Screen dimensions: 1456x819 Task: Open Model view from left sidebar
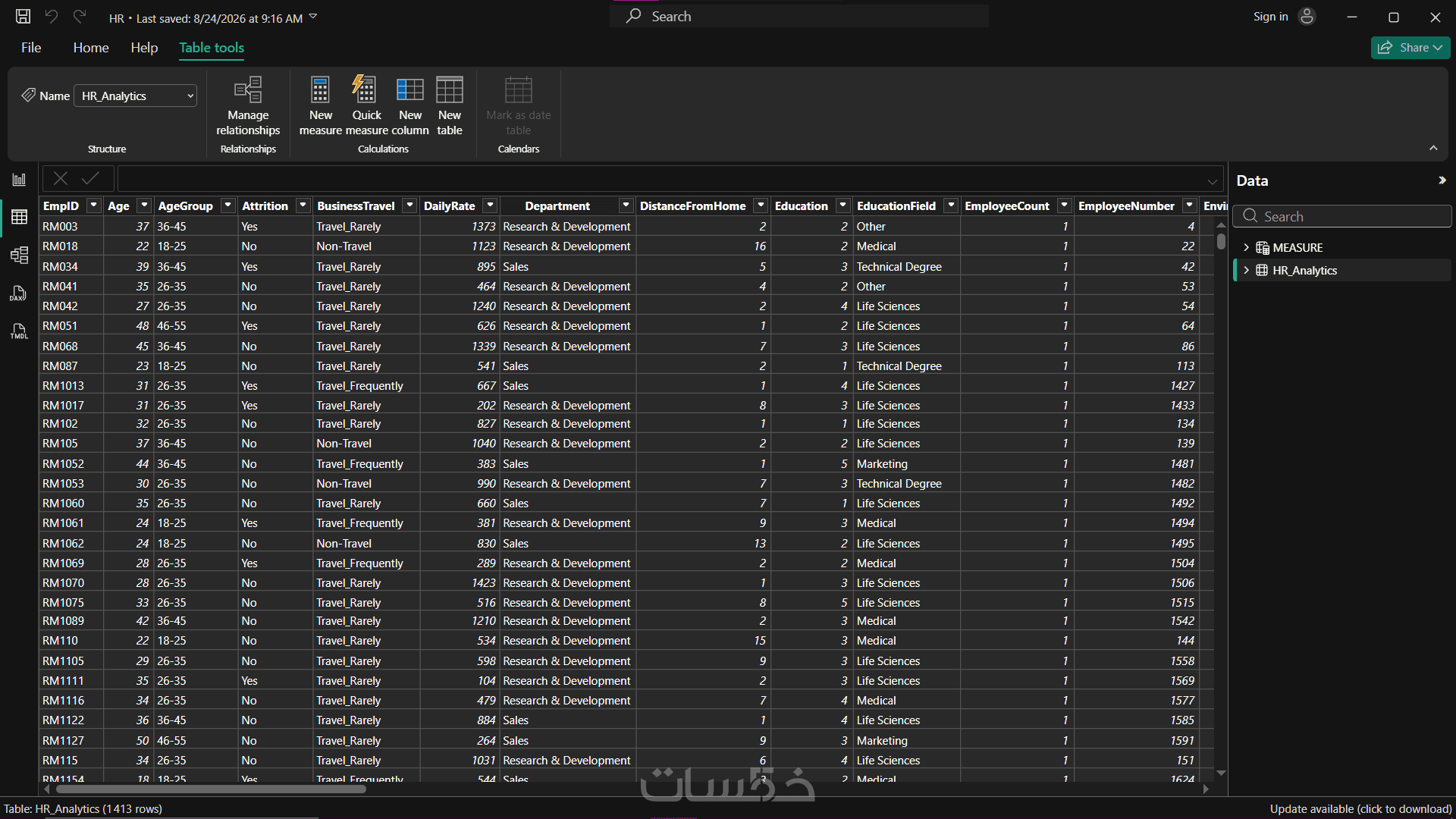[x=19, y=255]
